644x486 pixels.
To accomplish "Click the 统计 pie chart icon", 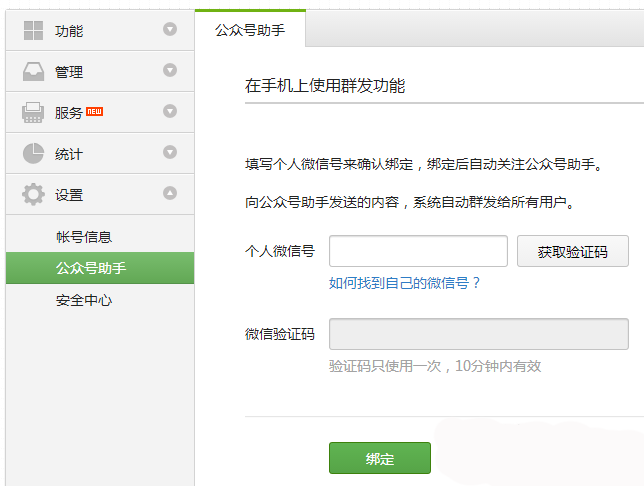I will tap(33, 154).
